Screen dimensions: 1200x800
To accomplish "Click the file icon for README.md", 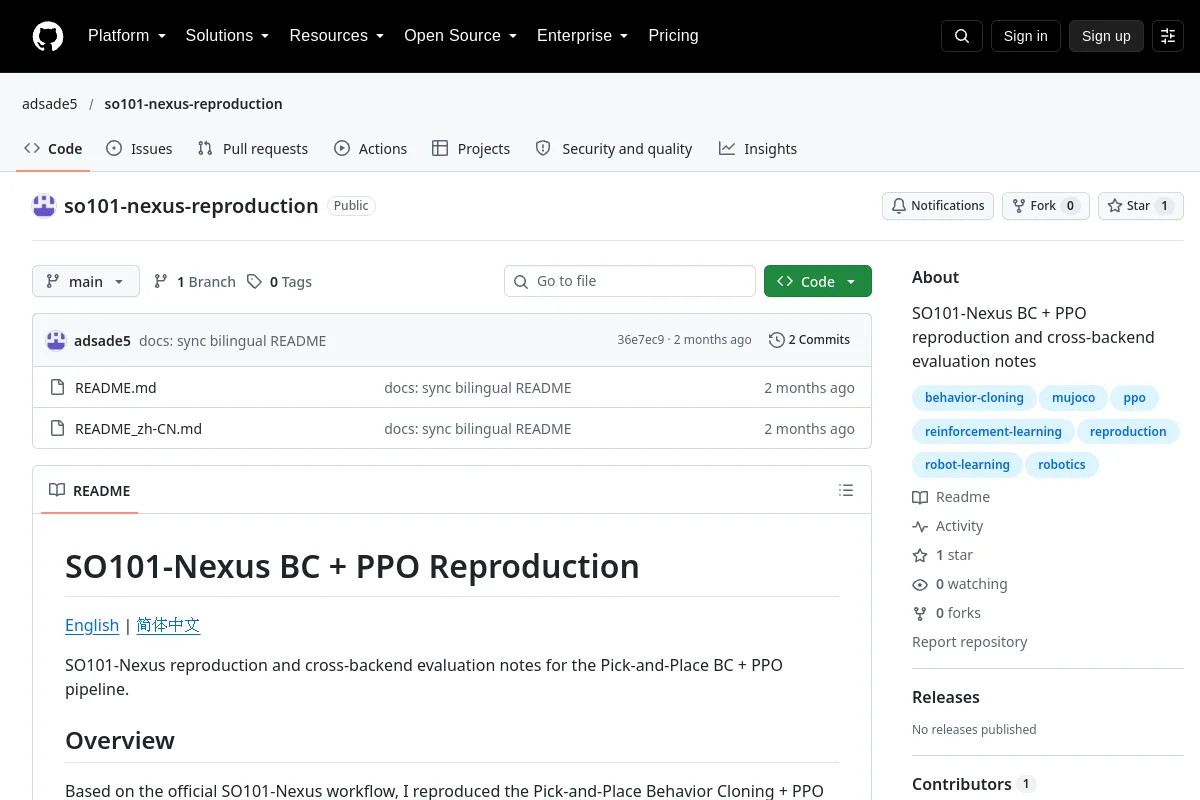I will 58,388.
